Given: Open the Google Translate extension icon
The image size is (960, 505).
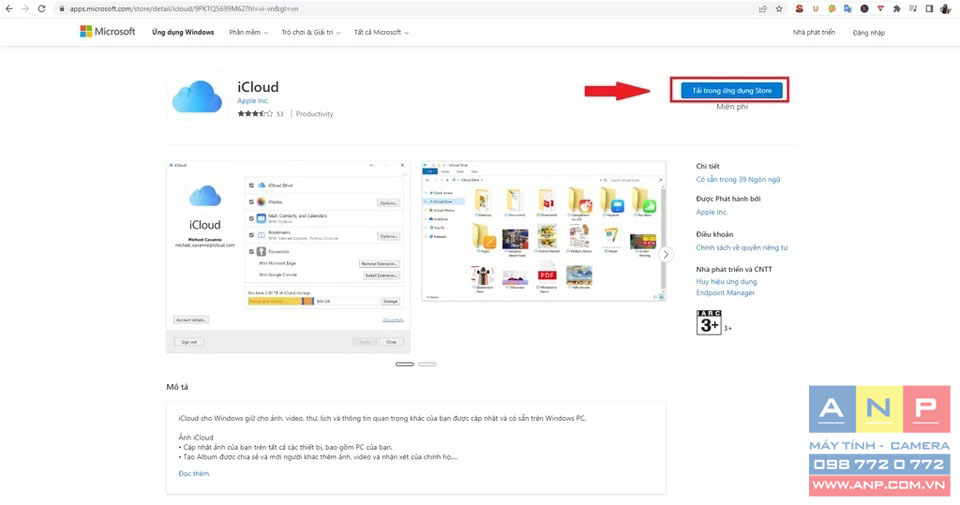Looking at the screenshot, I should tap(848, 9).
